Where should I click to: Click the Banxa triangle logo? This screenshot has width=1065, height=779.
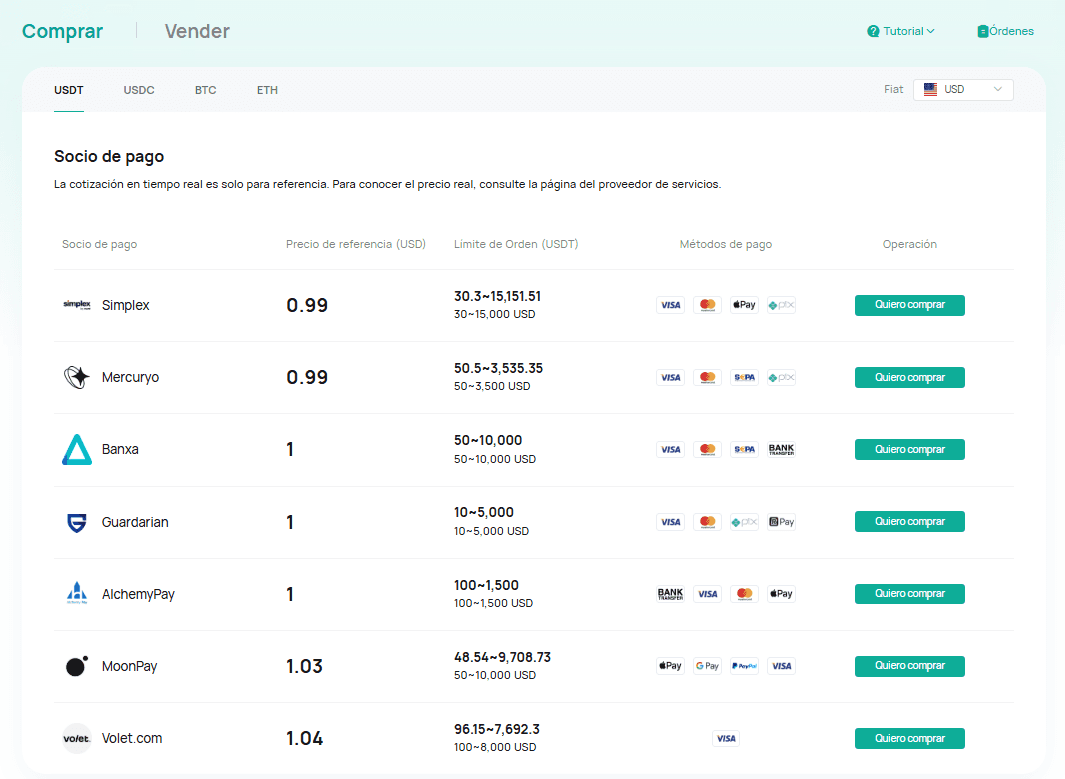[x=77, y=449]
